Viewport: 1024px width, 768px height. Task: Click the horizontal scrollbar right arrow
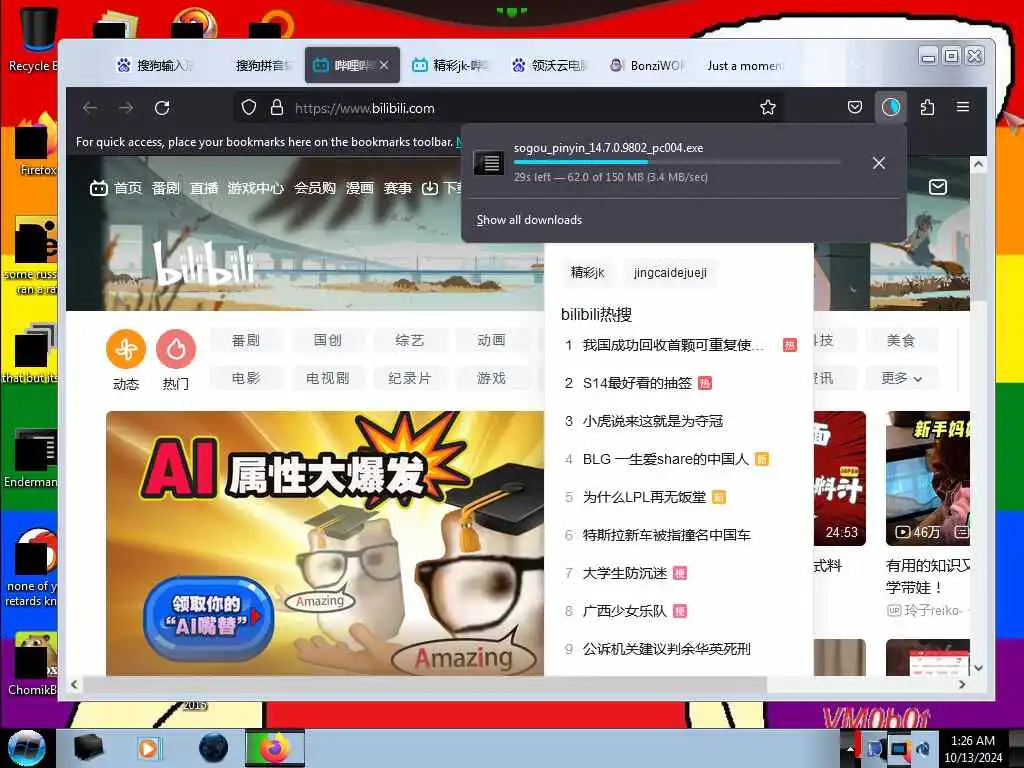pos(962,684)
